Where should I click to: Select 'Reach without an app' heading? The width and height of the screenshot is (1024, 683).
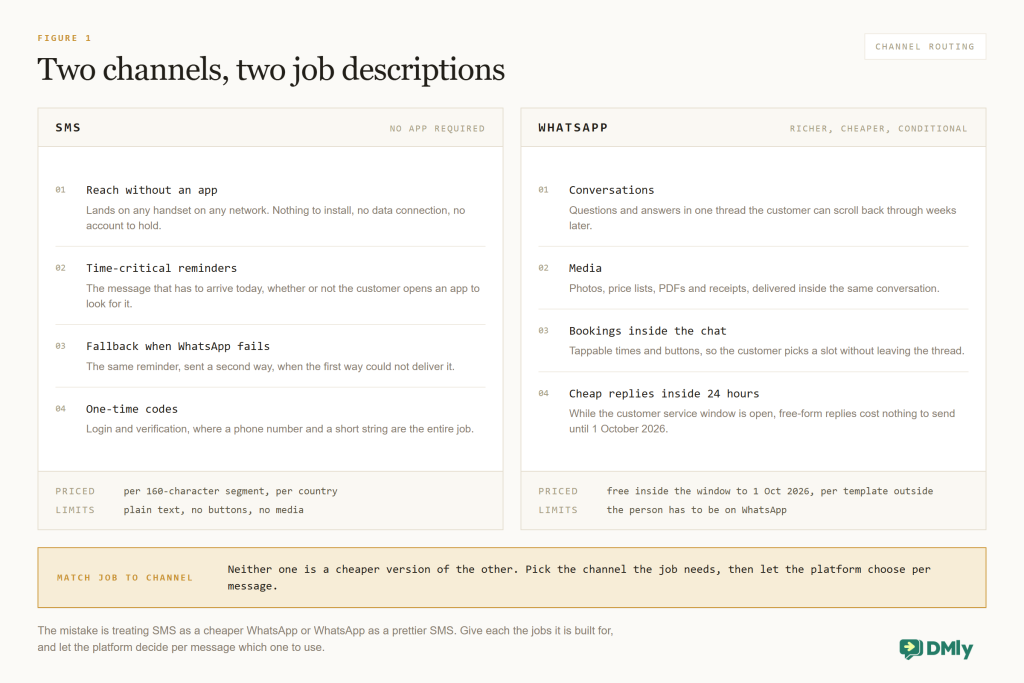tap(152, 190)
